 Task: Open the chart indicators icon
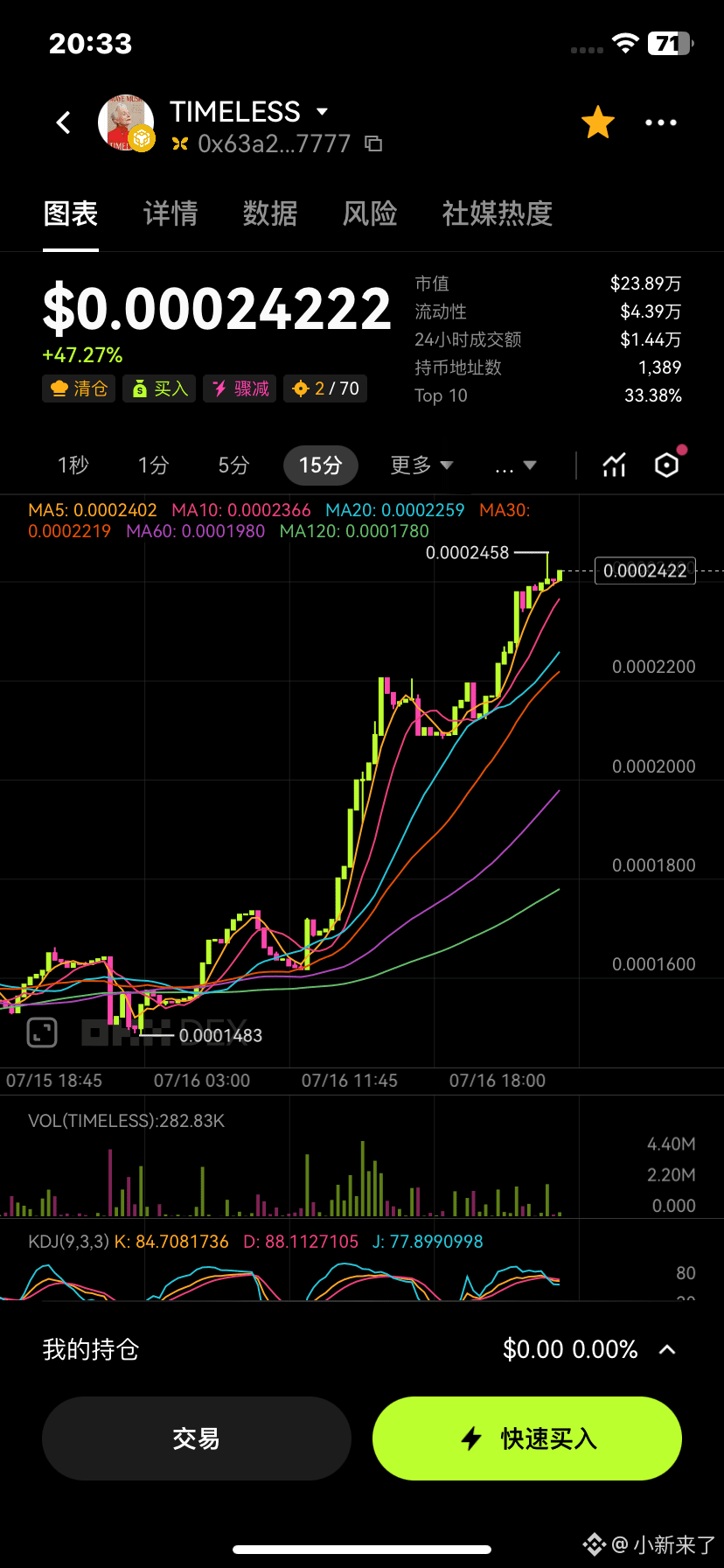615,465
